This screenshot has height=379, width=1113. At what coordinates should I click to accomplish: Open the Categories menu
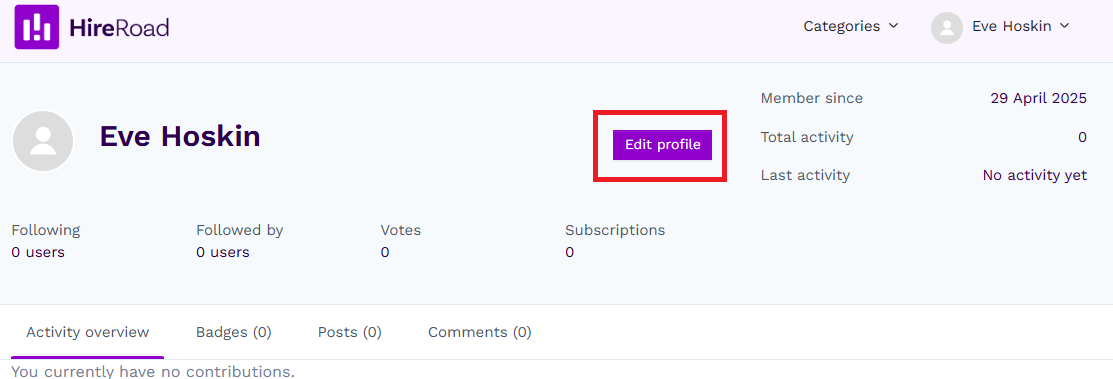click(851, 26)
